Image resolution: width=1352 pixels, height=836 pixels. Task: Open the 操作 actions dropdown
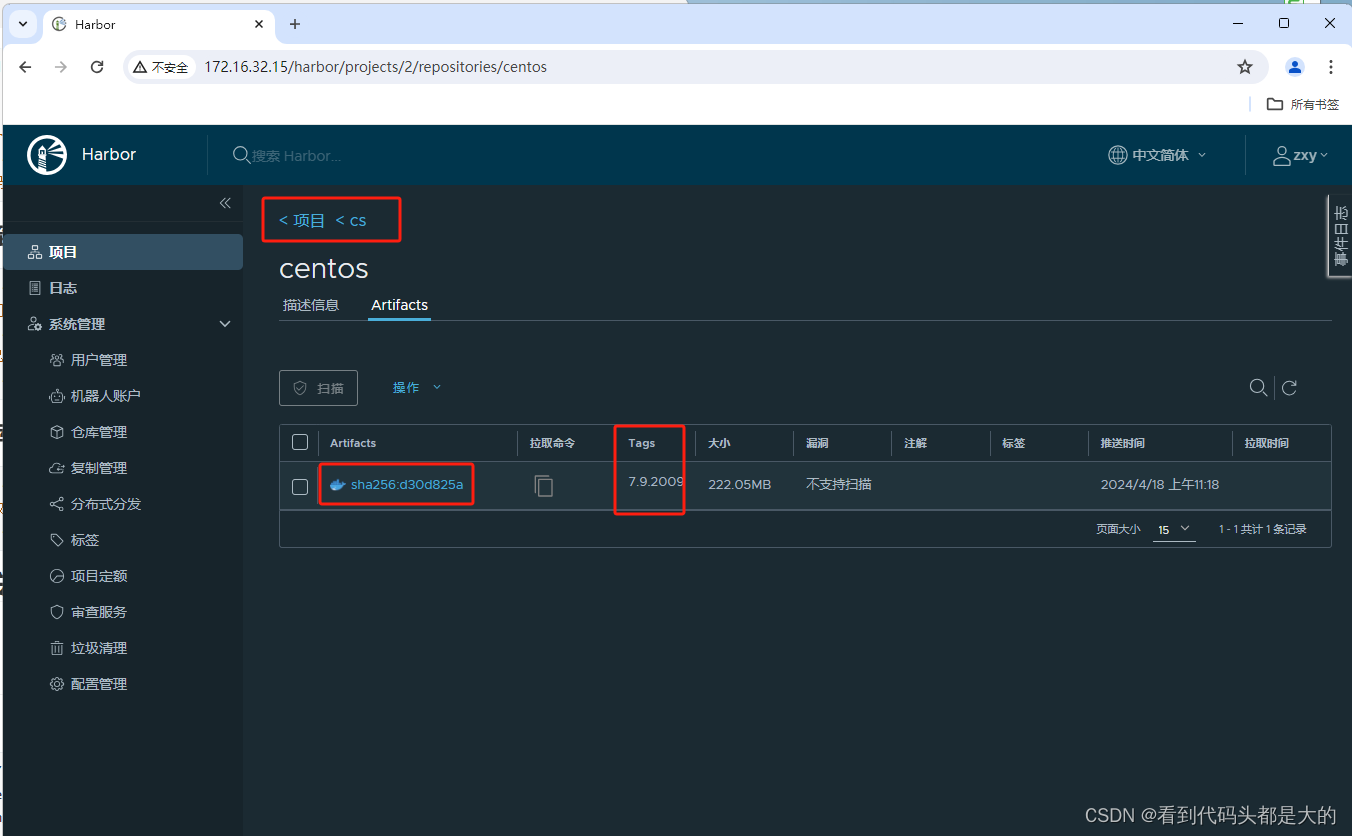coord(417,388)
